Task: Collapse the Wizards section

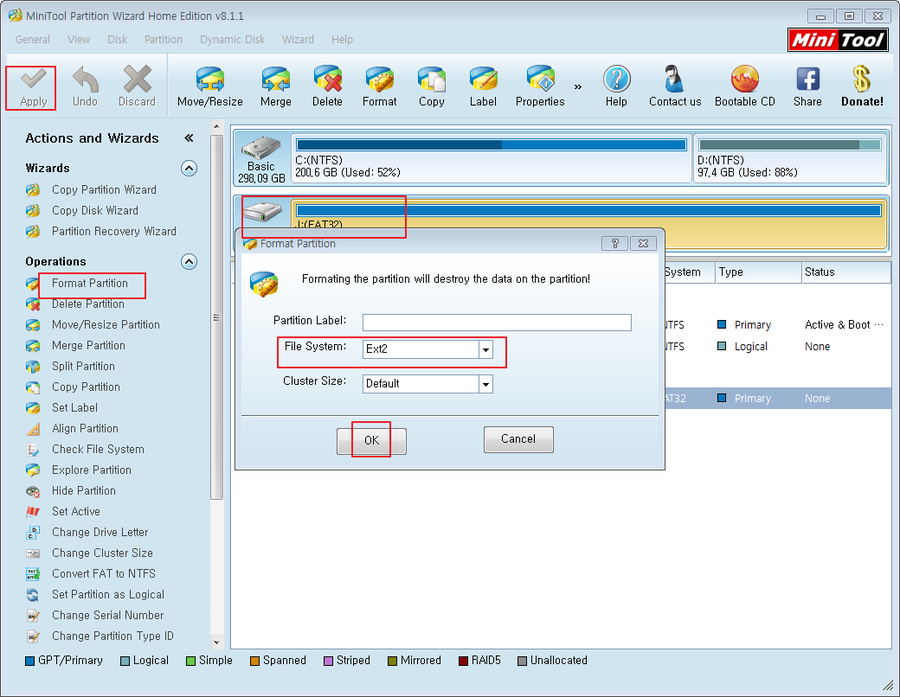Action: (x=188, y=168)
